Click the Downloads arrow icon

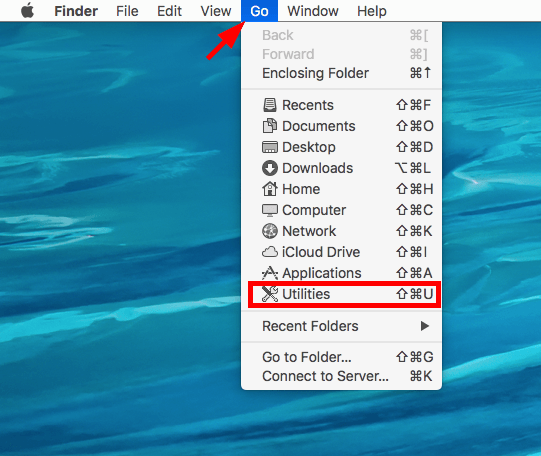[x=269, y=168]
